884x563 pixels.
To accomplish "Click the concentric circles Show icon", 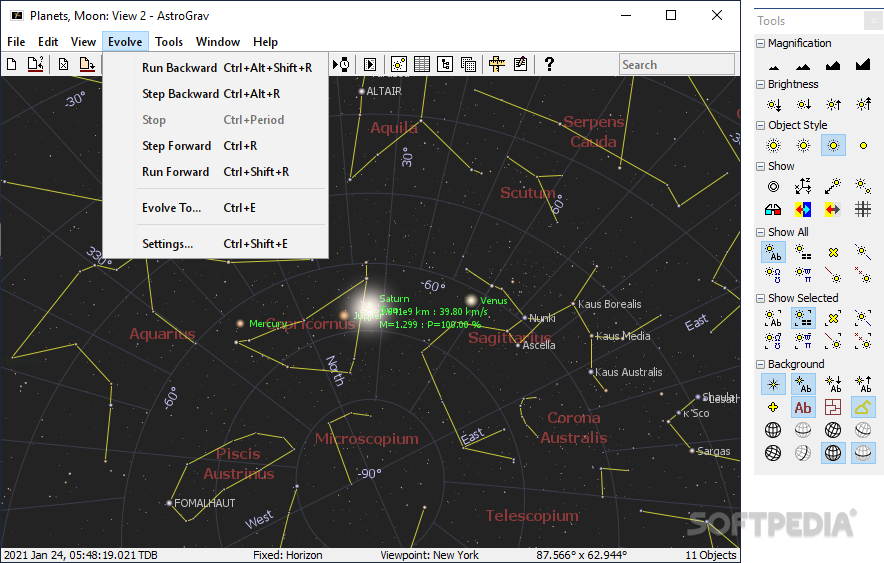I will click(774, 186).
